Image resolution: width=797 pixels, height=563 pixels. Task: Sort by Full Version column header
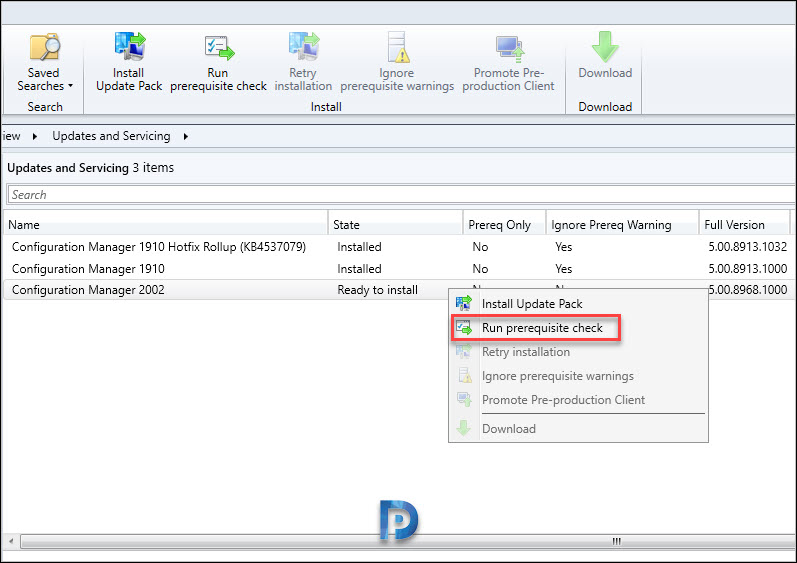click(x=744, y=224)
